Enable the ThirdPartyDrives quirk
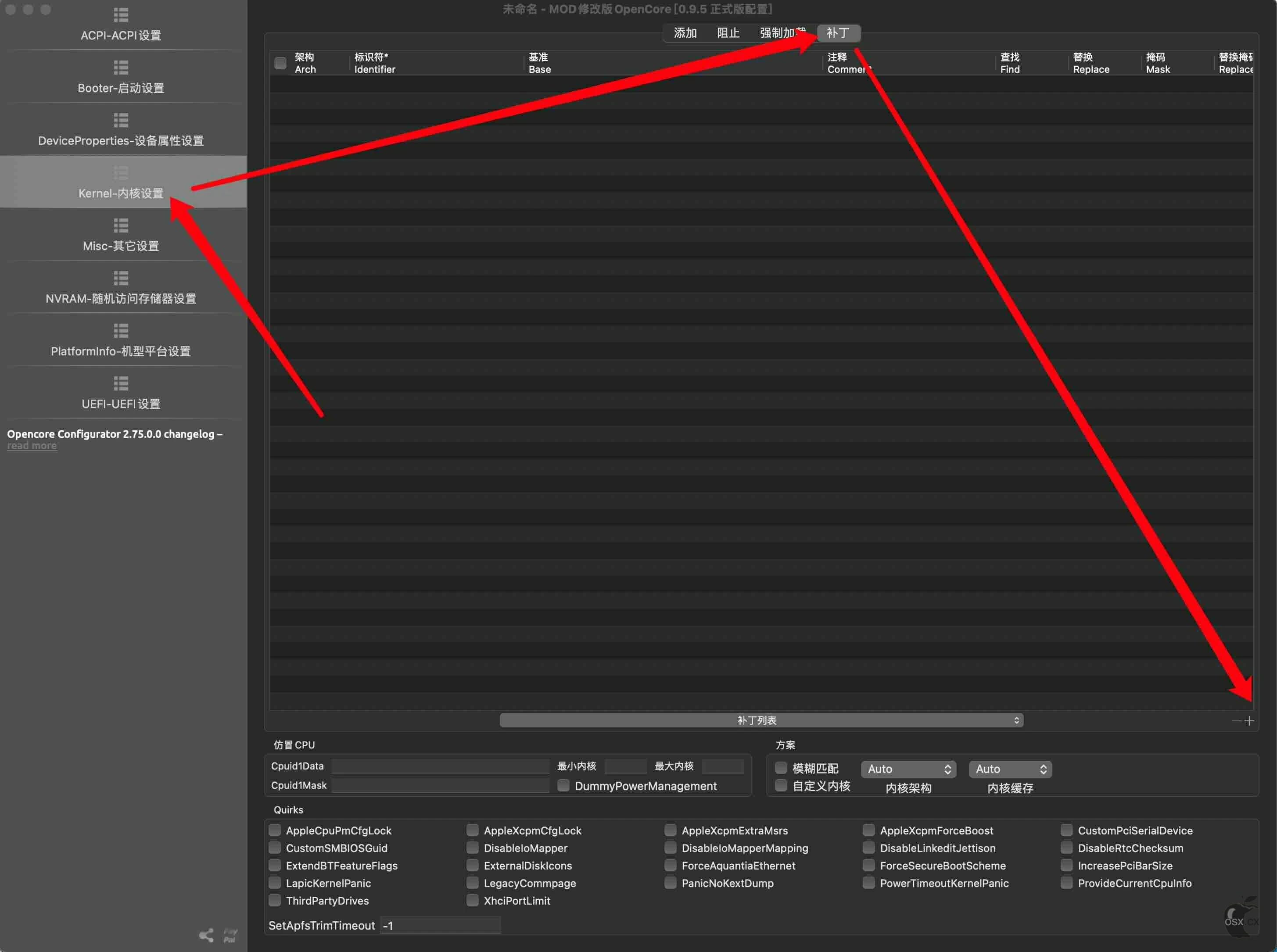 [x=275, y=900]
